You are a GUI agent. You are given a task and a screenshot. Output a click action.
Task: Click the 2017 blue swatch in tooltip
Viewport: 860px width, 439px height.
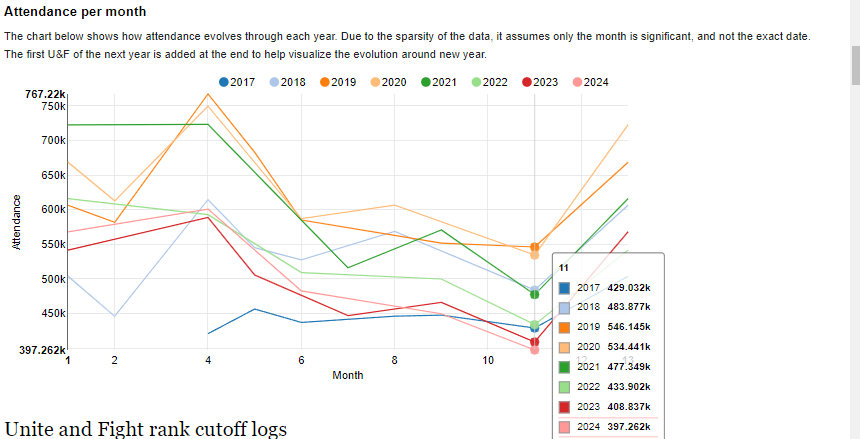(564, 288)
